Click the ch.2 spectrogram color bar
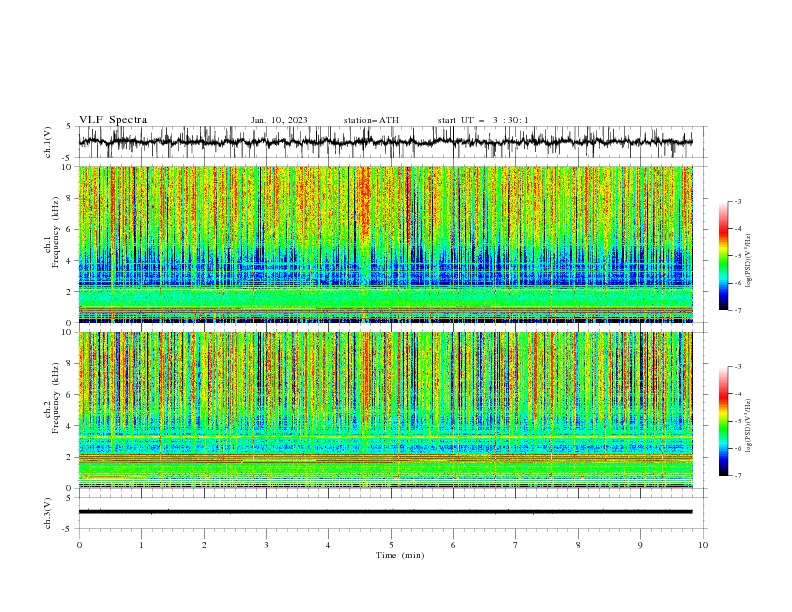Screen dimensions: 792x612 [x=724, y=421]
